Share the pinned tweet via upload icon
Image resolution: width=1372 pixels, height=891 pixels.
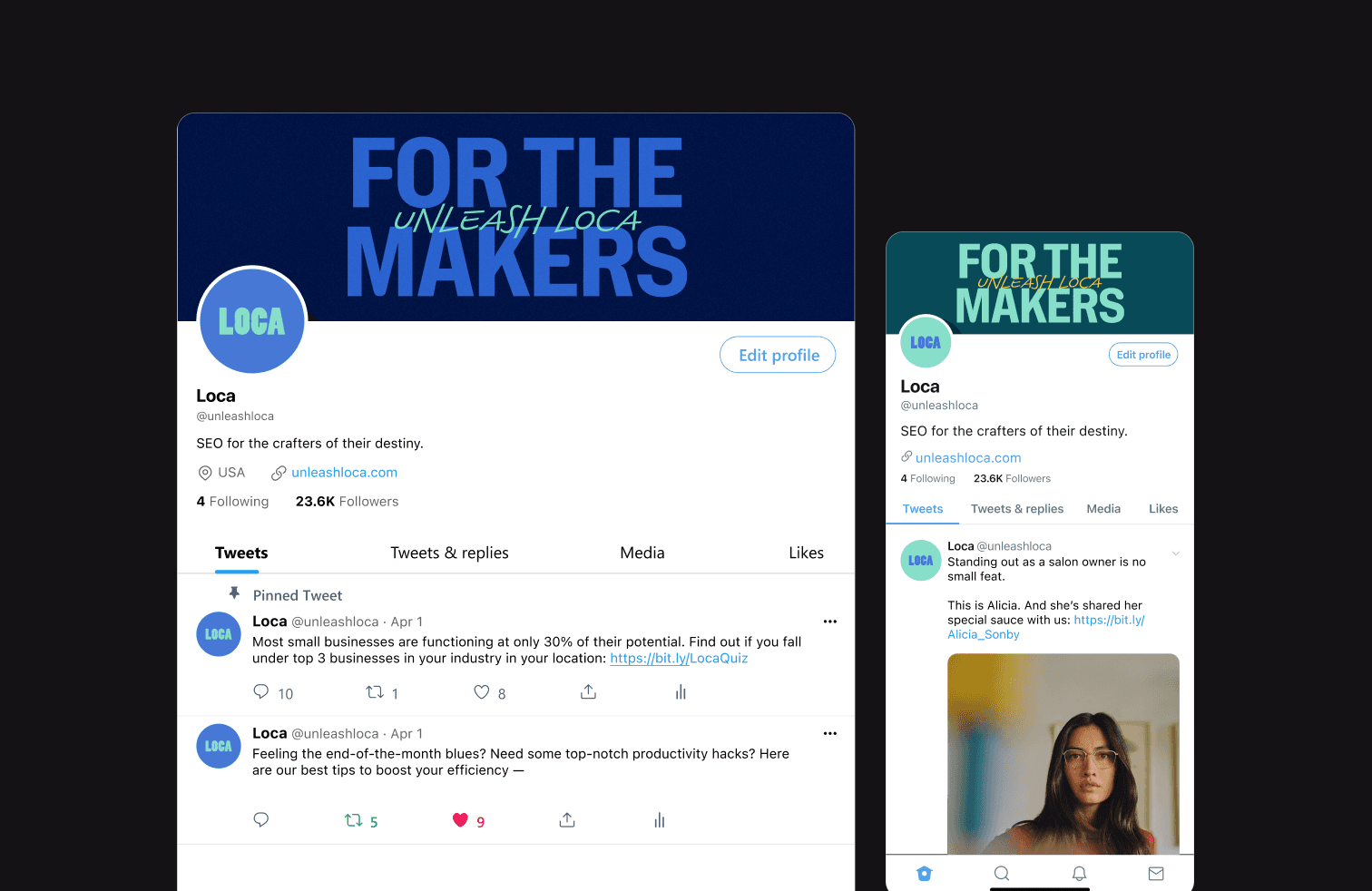[x=588, y=691]
